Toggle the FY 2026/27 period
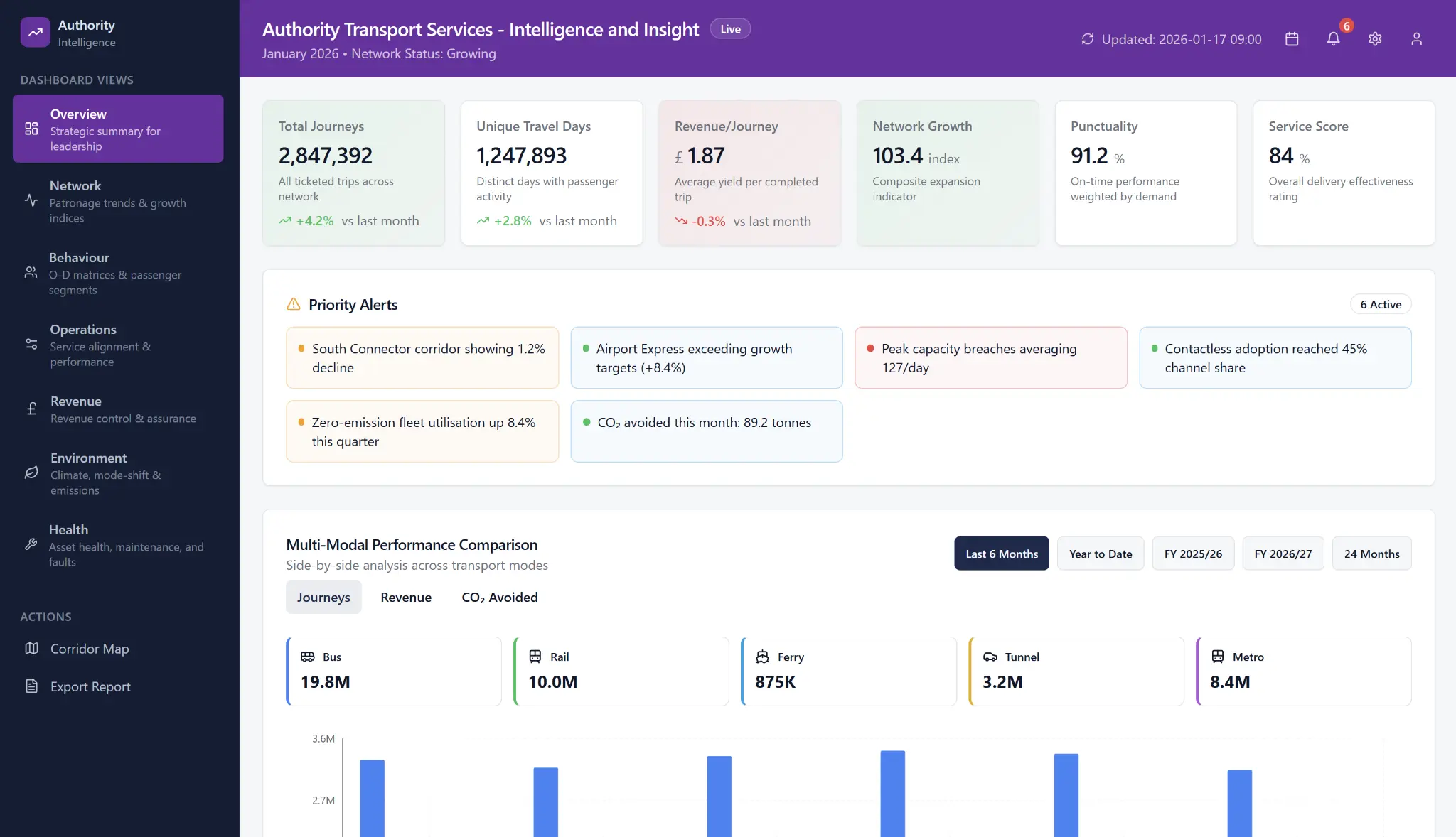The width and height of the screenshot is (1456, 837). point(1283,553)
